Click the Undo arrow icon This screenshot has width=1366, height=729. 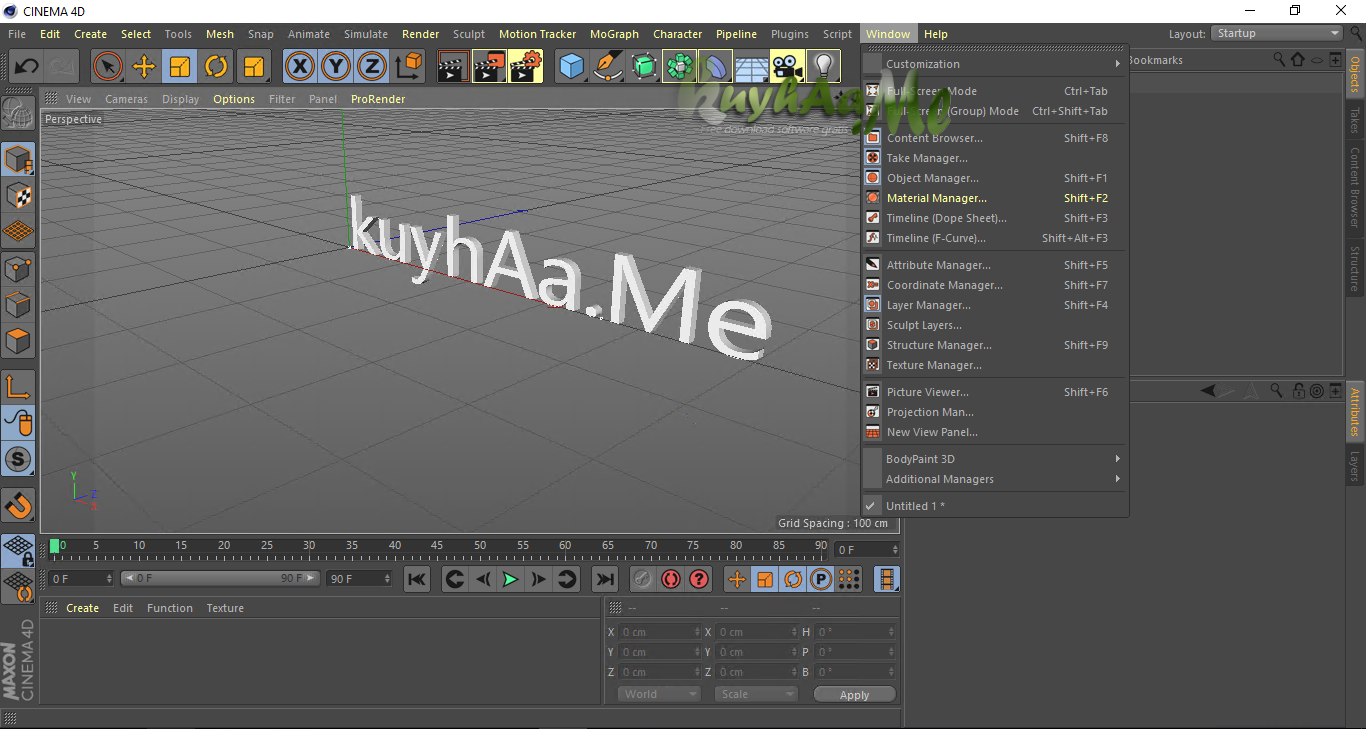[x=27, y=67]
